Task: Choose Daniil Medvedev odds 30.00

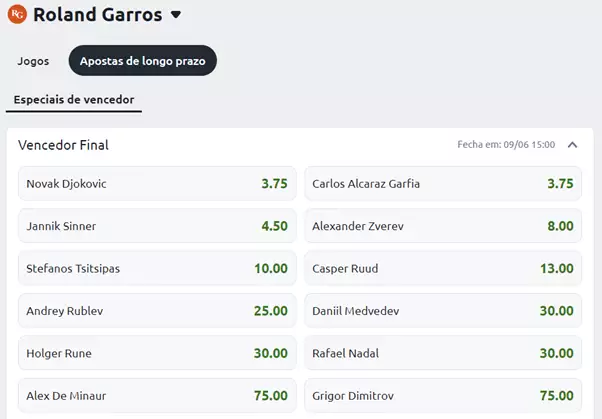Action: click(x=443, y=311)
